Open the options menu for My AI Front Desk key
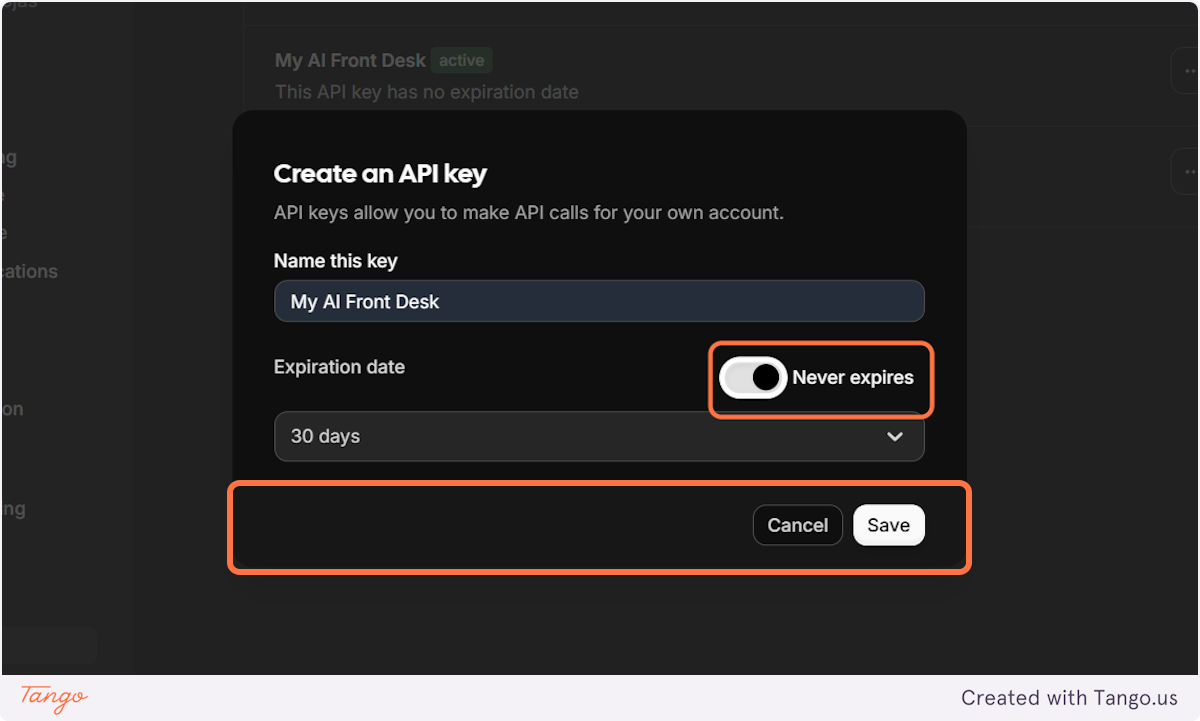 tap(1188, 70)
